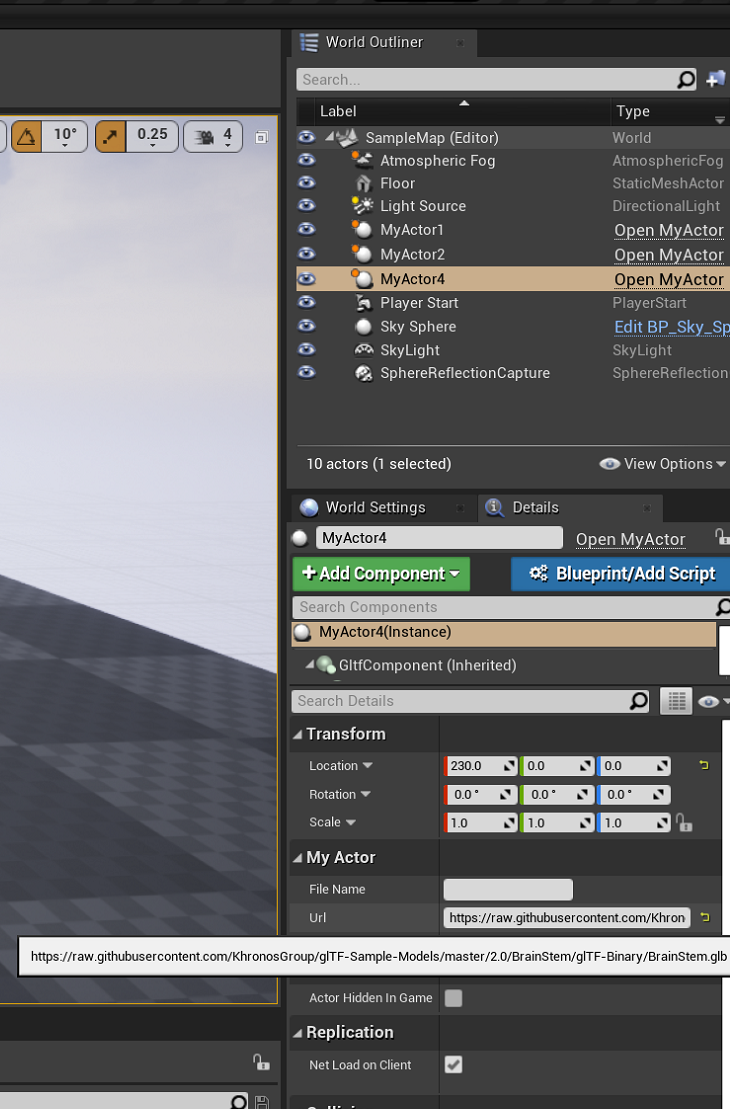Sort outliner by Type column header
The height and width of the screenshot is (1109, 732).
pos(632,111)
